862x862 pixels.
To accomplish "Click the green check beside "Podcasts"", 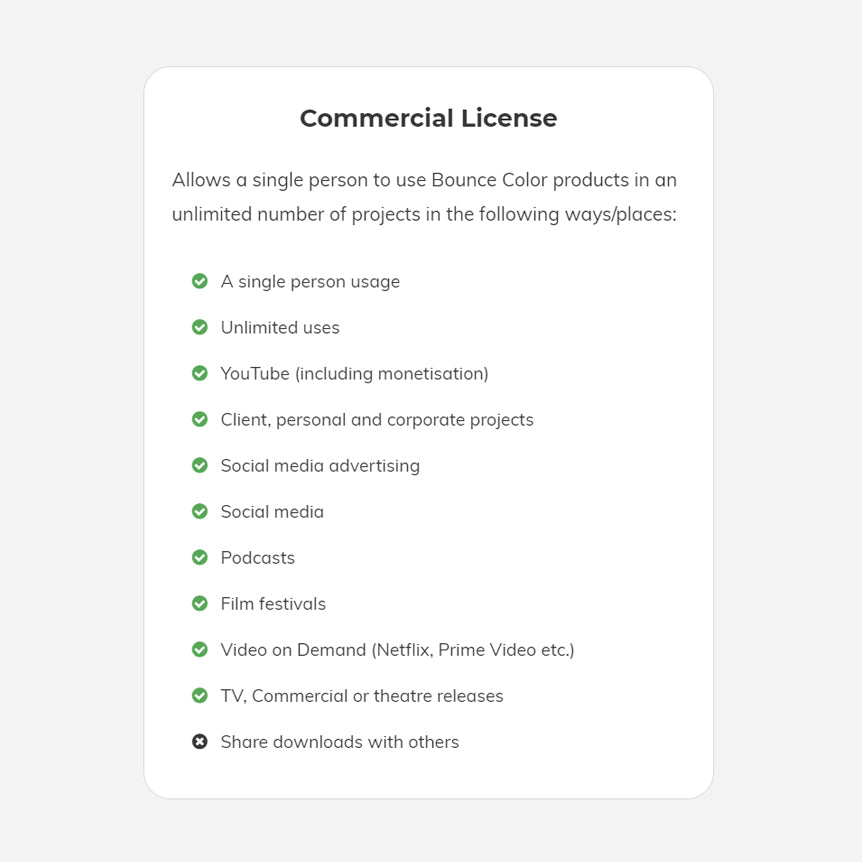I will 200,557.
